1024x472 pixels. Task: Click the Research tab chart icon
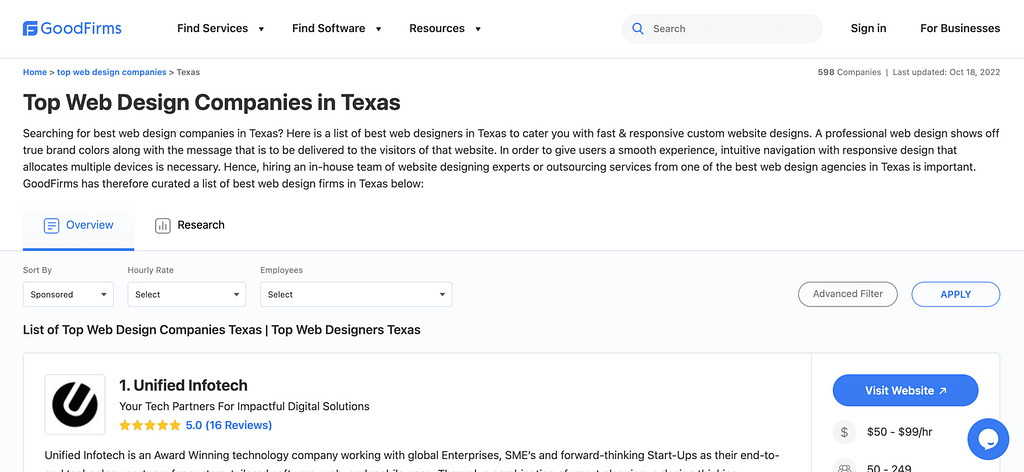click(x=163, y=226)
